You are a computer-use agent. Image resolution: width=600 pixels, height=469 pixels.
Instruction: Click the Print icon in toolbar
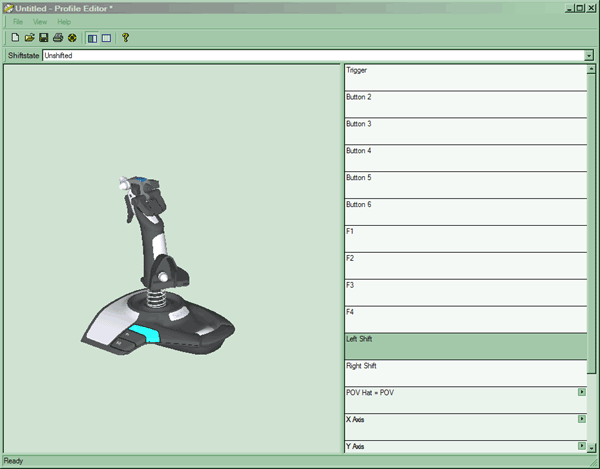pos(58,38)
